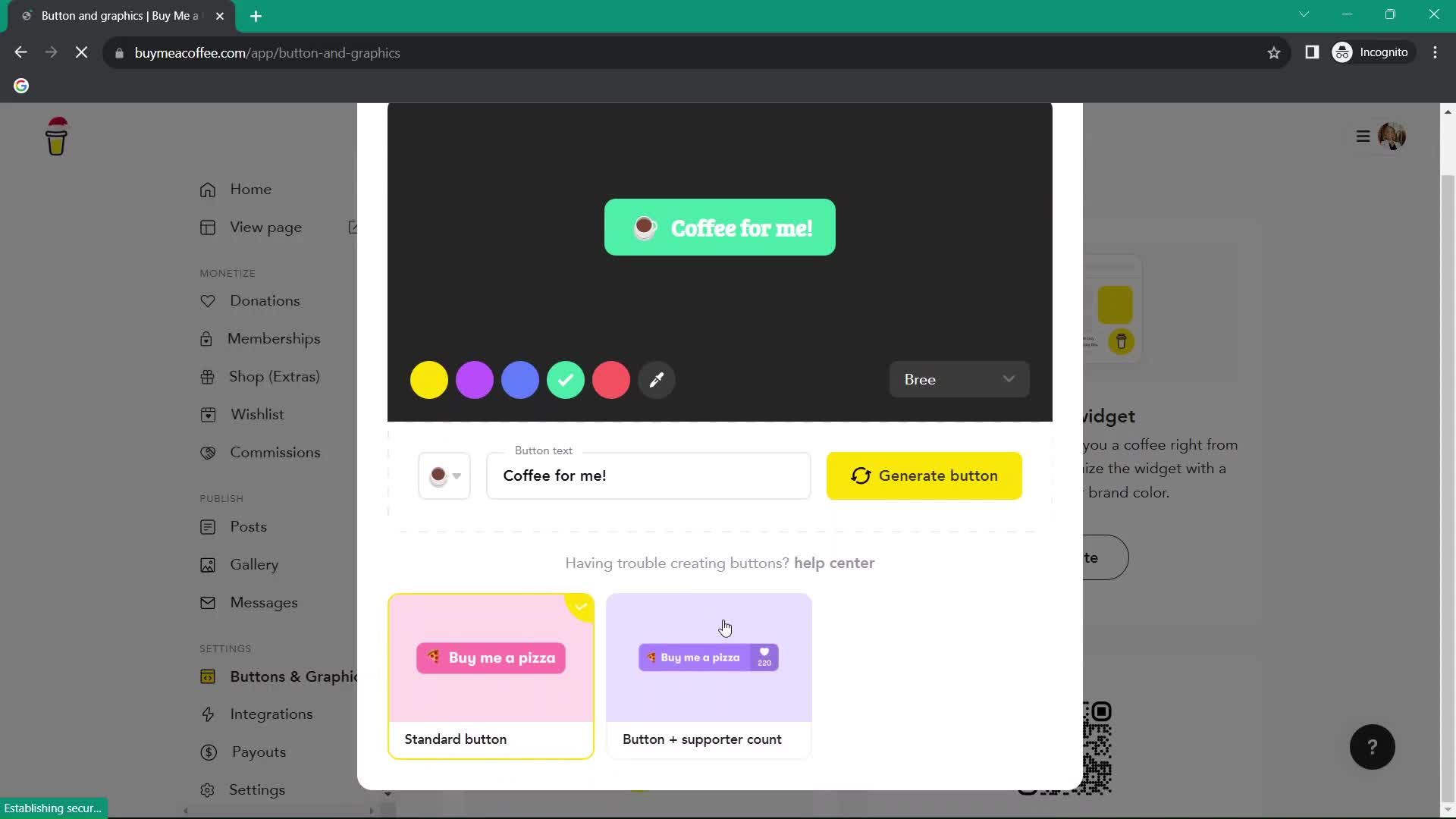The width and height of the screenshot is (1456, 819).
Task: Select the green checkmark color swatch
Action: tap(566, 380)
